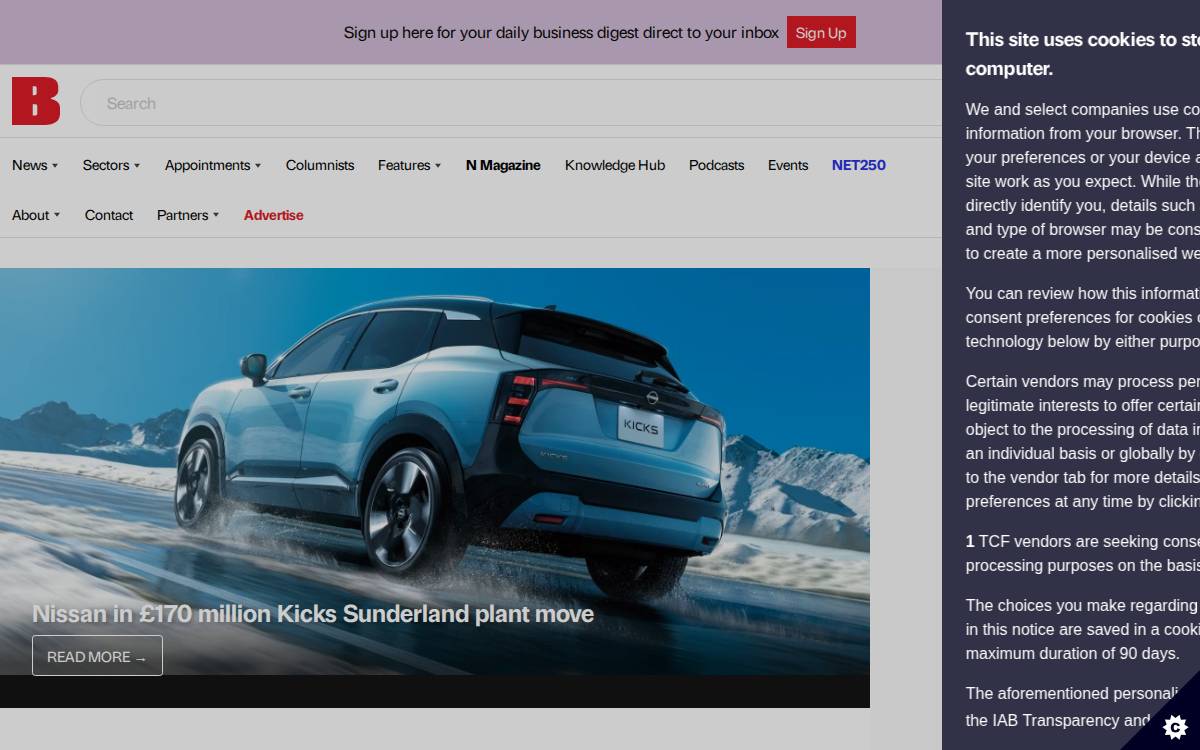Go to Knowledge Hub

click(x=615, y=165)
